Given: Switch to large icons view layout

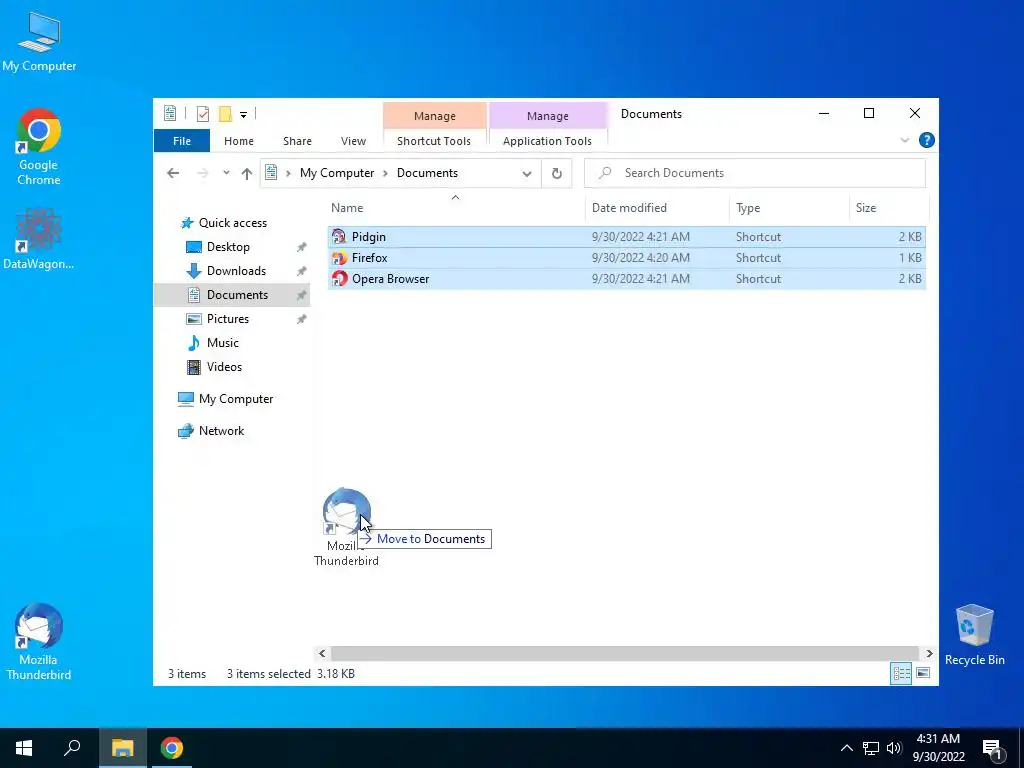Looking at the screenshot, I should coord(923,673).
